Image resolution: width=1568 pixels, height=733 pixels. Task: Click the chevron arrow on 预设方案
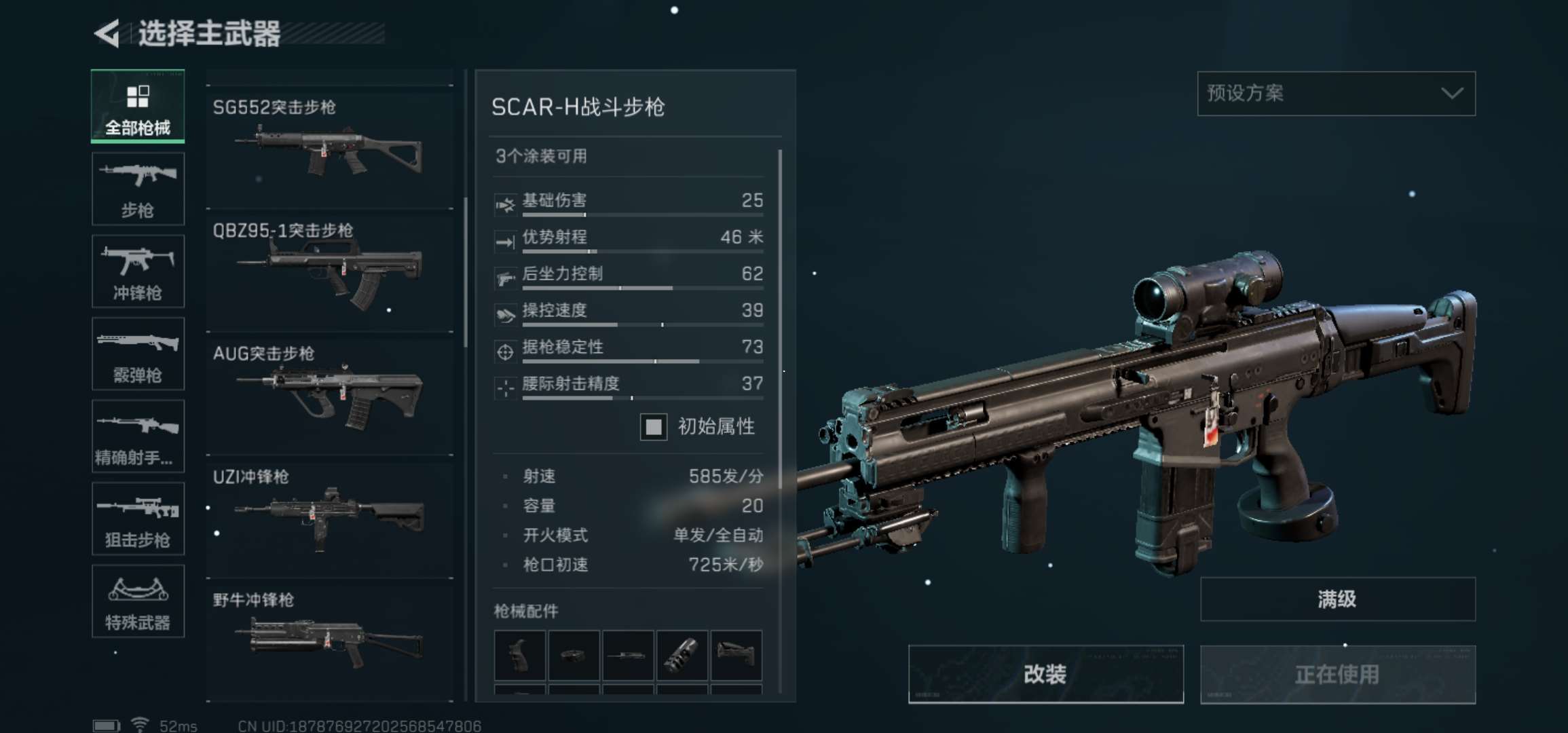click(x=1452, y=94)
